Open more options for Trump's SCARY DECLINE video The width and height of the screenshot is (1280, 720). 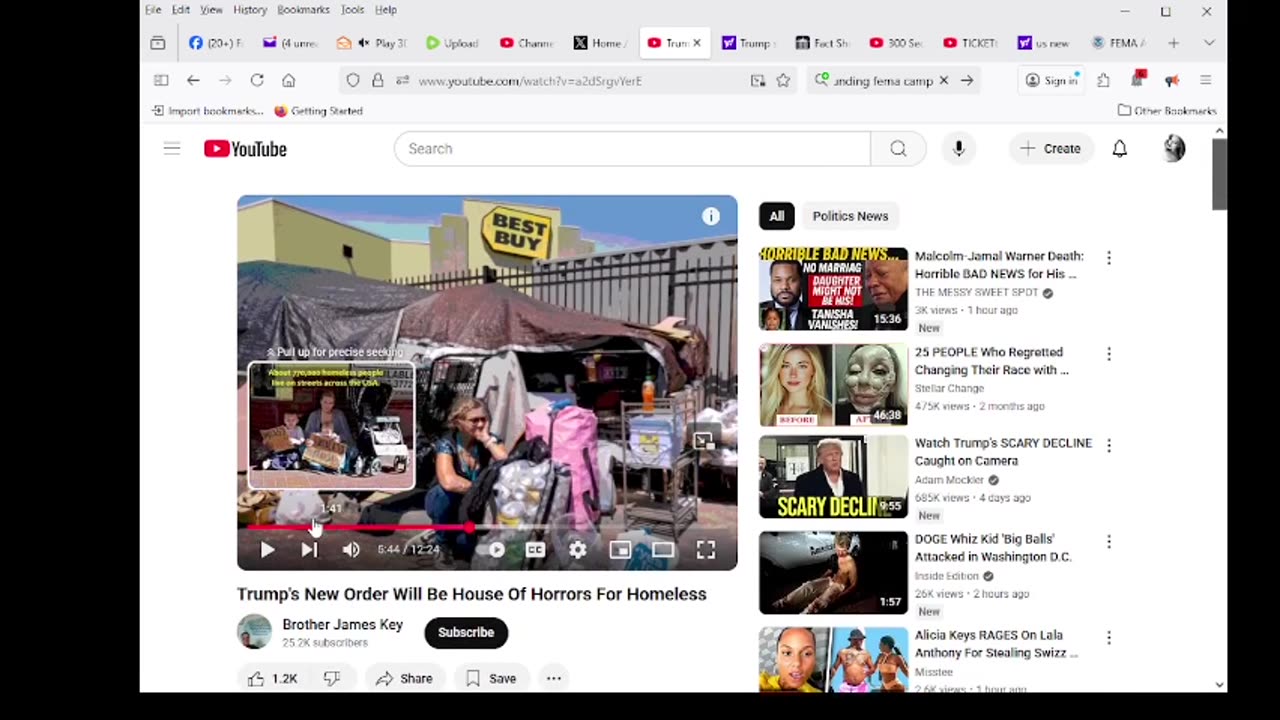(x=1108, y=445)
